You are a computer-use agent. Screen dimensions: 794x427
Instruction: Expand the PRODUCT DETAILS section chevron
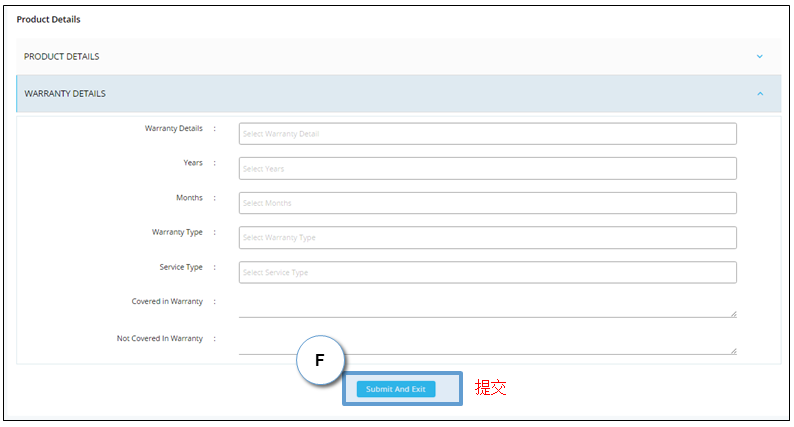(759, 56)
